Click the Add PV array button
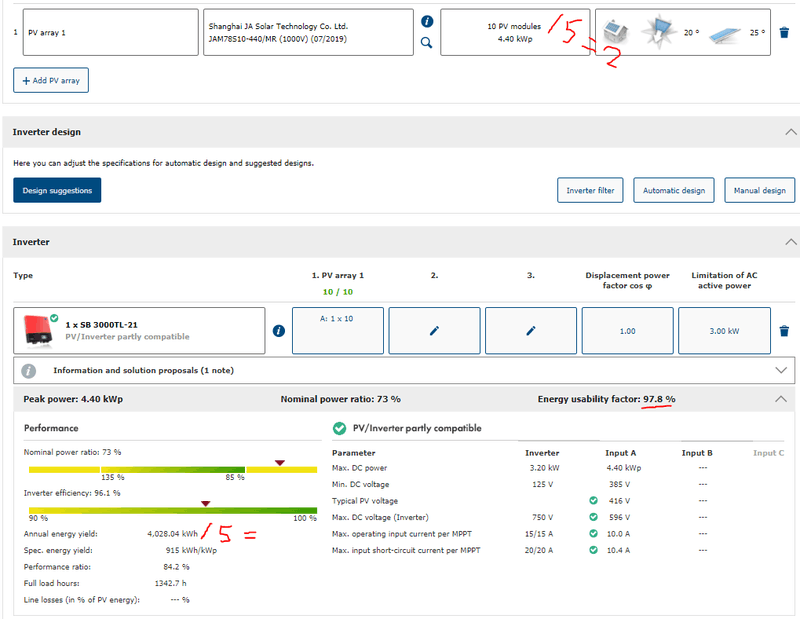The height and width of the screenshot is (619, 800). (51, 80)
